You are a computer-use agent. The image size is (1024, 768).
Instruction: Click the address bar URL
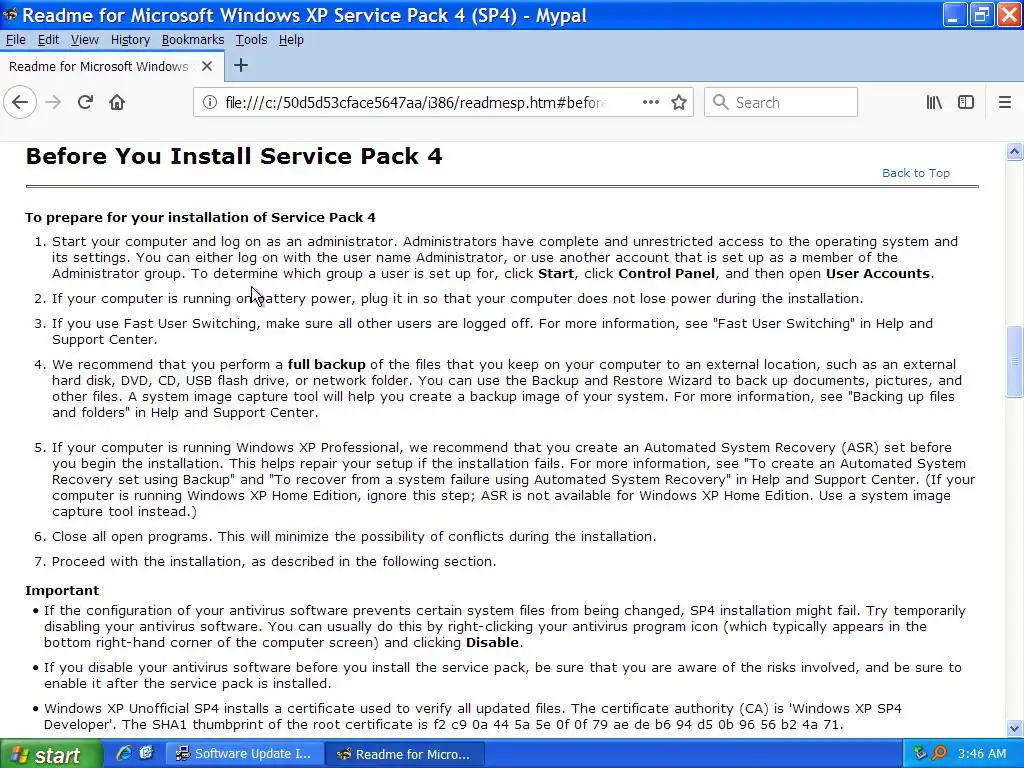point(415,103)
